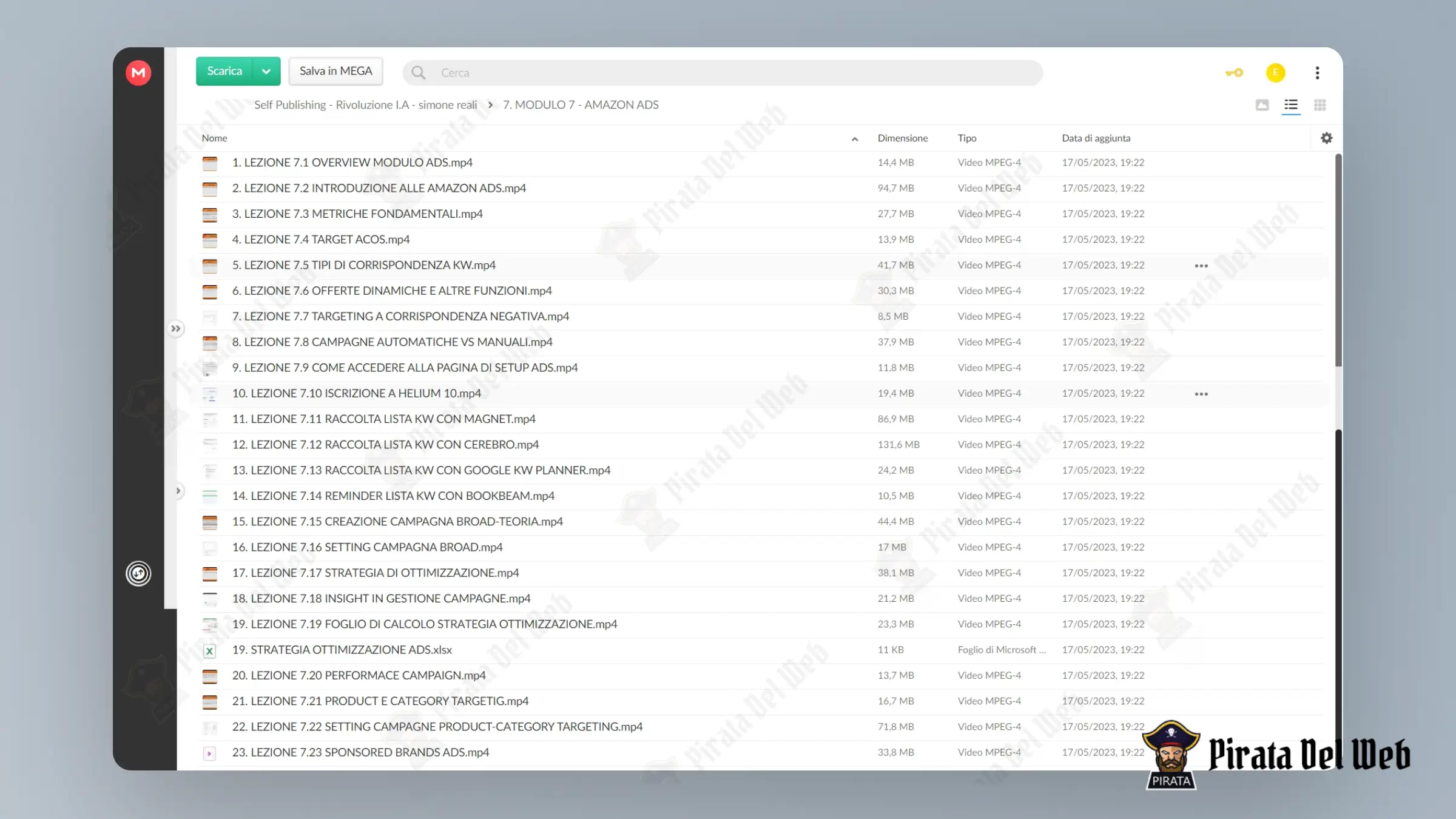Open the recovery key icon

tap(1234, 73)
